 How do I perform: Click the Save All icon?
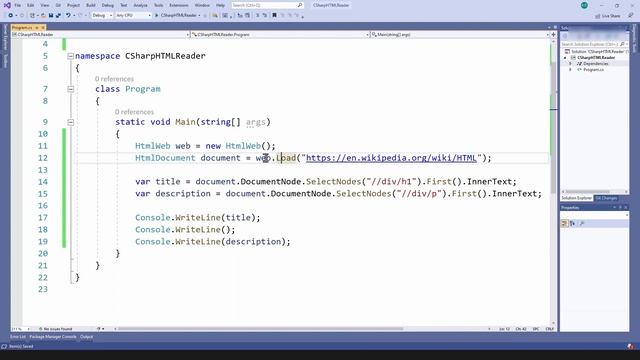[58, 16]
